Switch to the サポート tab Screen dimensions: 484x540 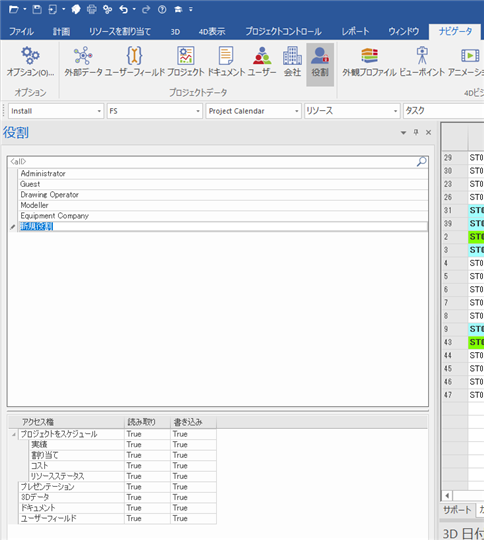[457, 510]
